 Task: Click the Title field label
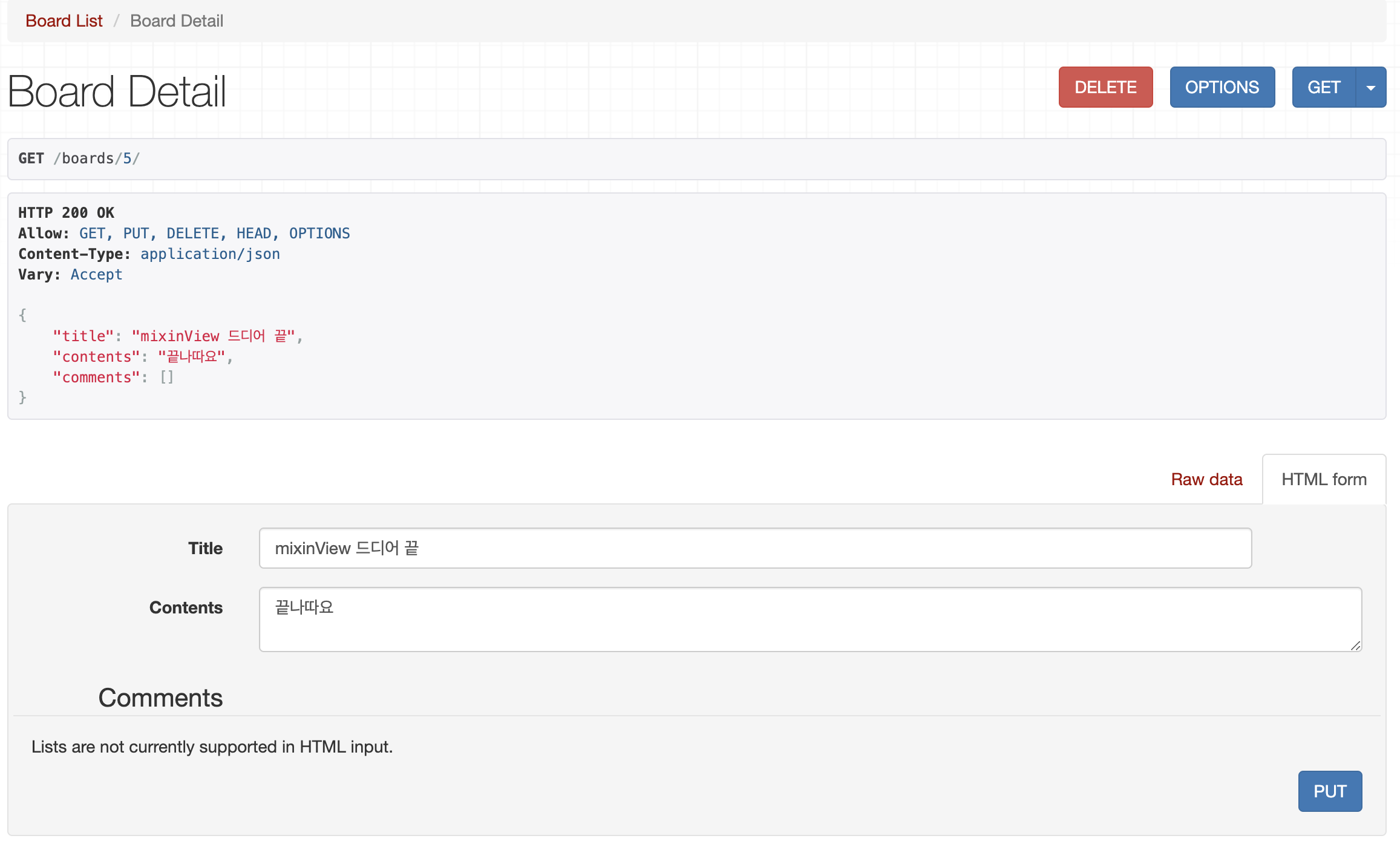tap(205, 548)
